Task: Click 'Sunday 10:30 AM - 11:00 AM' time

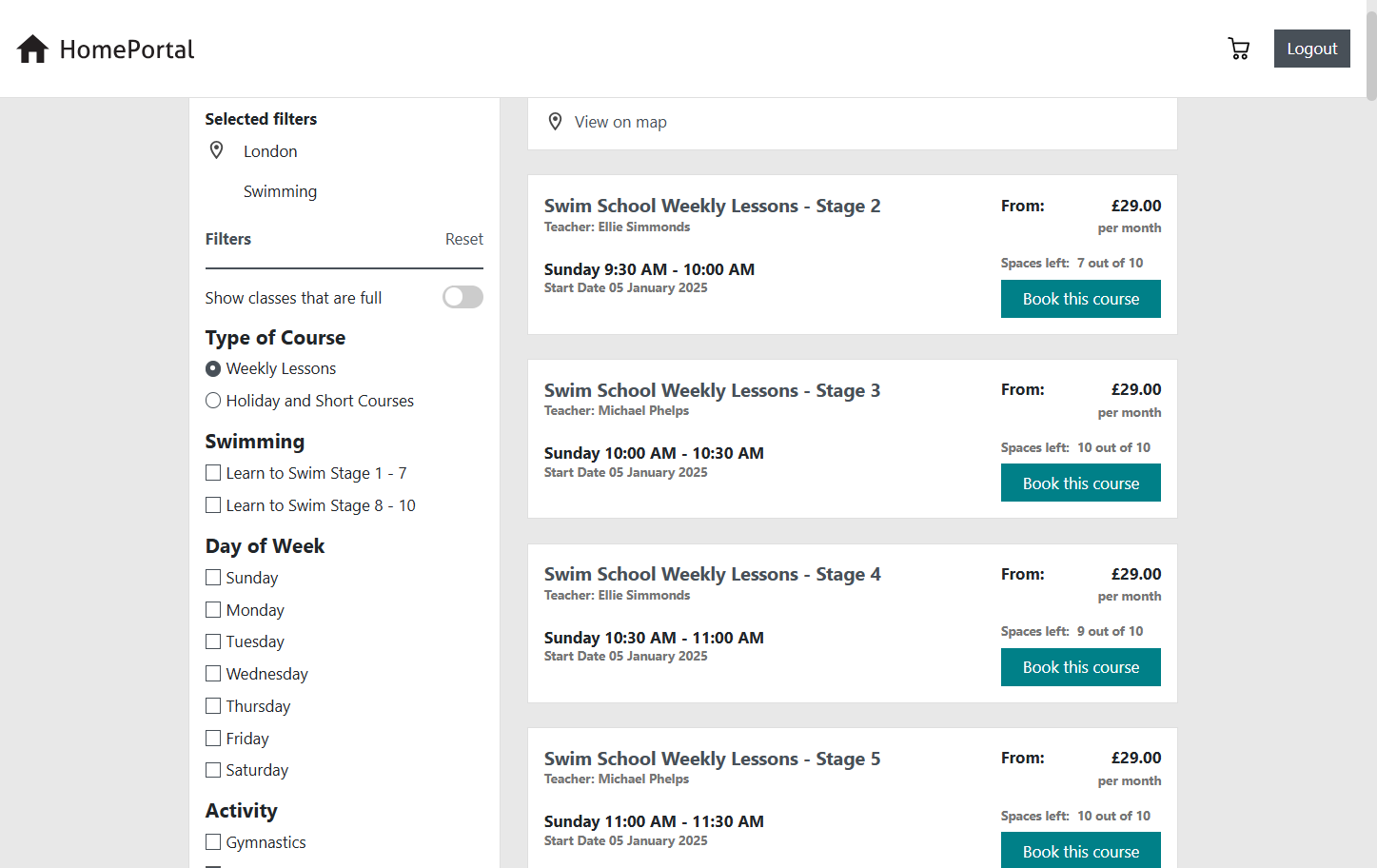Action: 654,638
